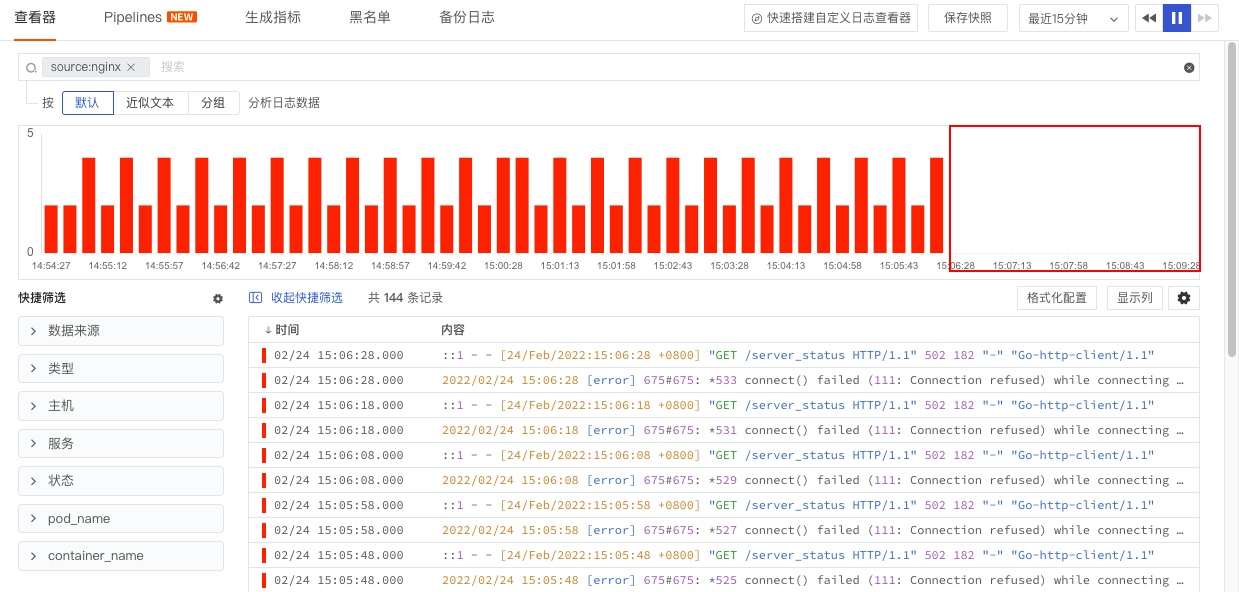Expand the 主机 filter
Screen dimensions: 1239x592
coord(121,406)
